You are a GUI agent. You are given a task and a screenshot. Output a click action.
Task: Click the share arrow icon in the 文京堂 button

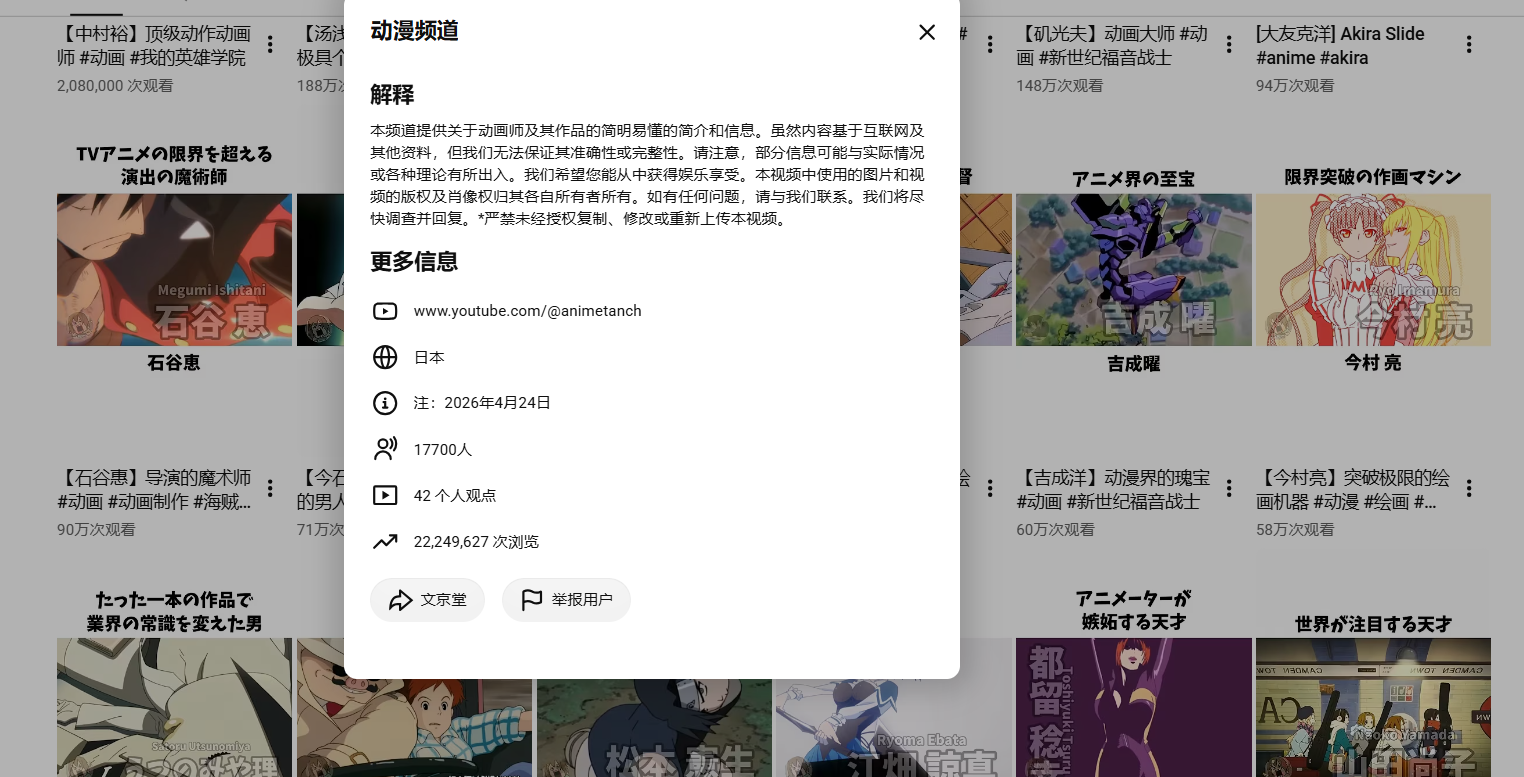click(400, 600)
